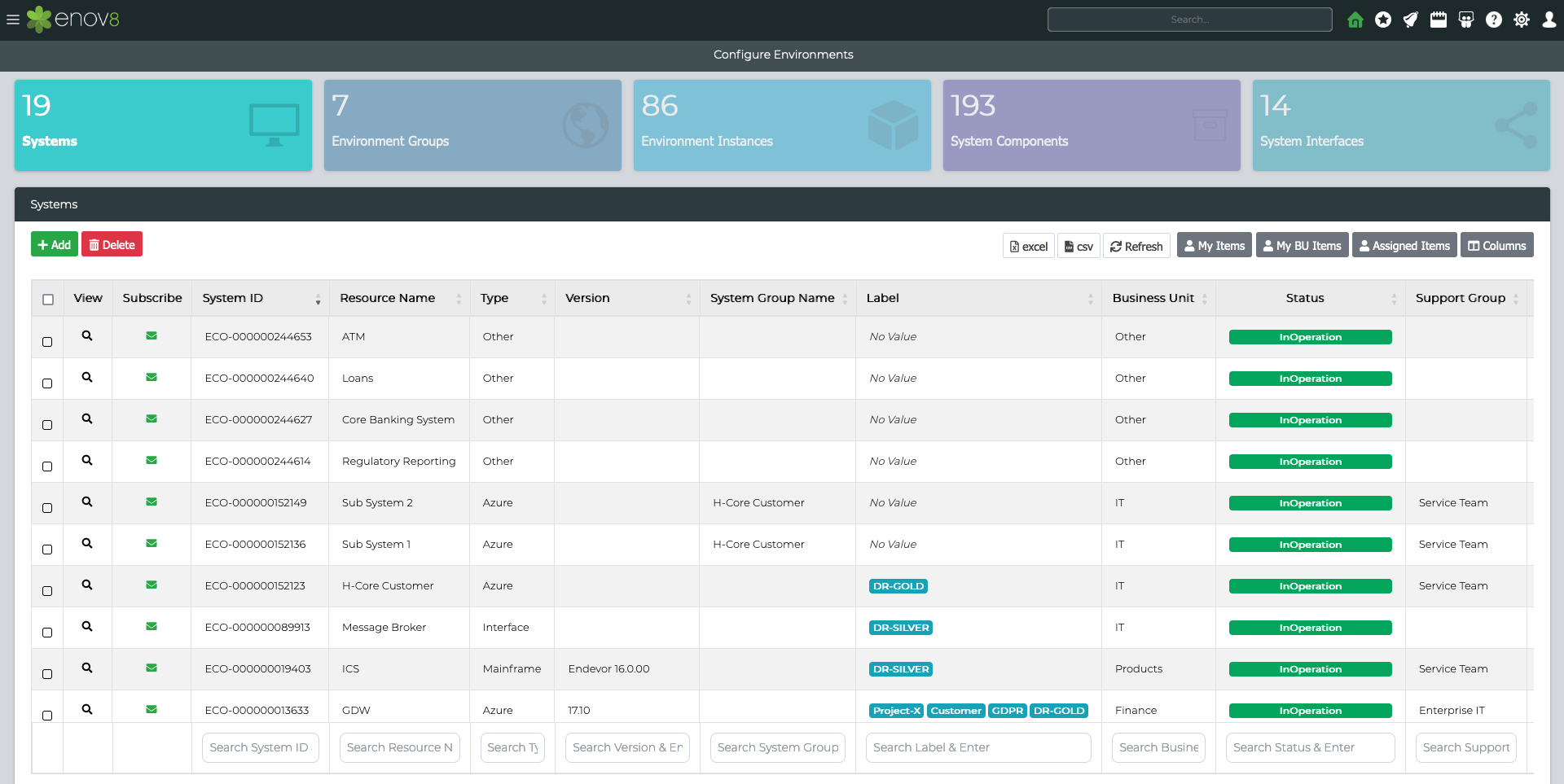
Task: Subscribe to ICS with envelope icon
Action: (x=152, y=668)
